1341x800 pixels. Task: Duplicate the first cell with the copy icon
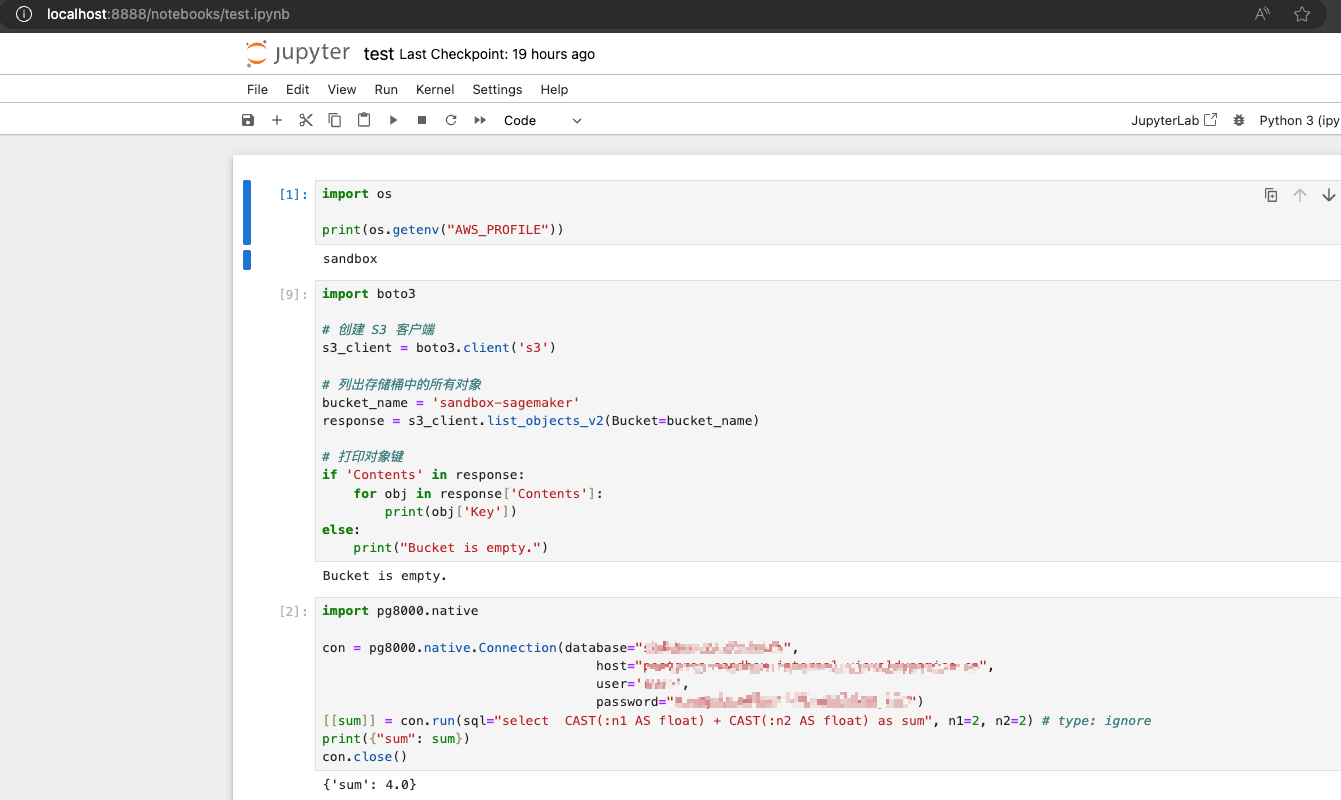[1271, 195]
